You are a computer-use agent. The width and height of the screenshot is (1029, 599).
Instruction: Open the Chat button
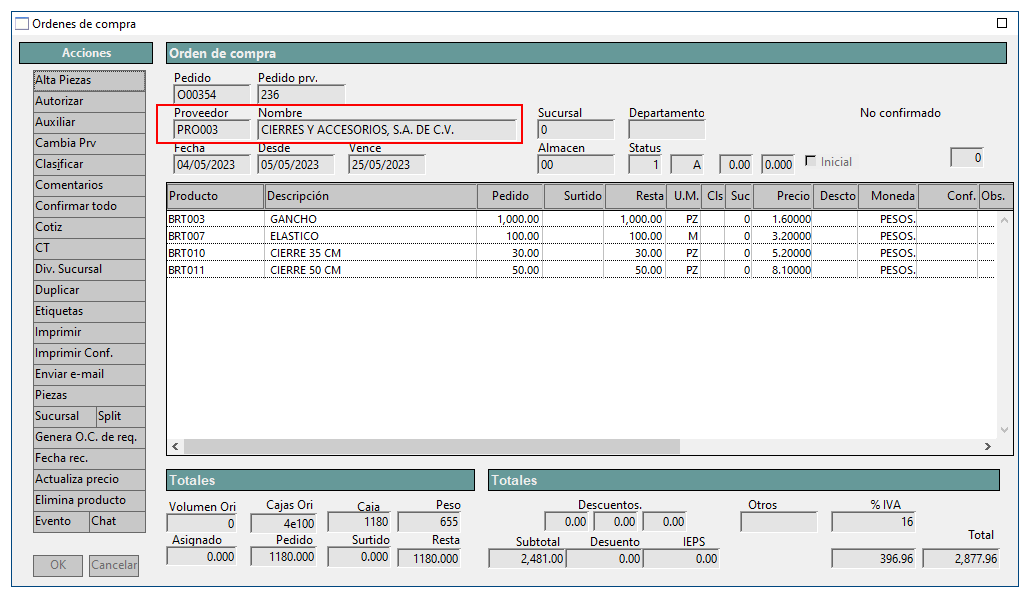click(117, 521)
